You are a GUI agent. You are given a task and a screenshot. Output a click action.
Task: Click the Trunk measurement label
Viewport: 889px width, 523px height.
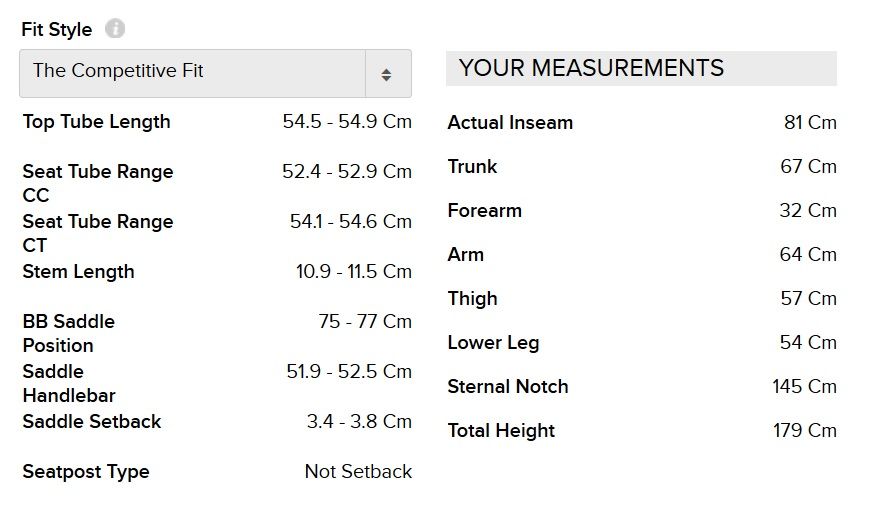pos(472,167)
